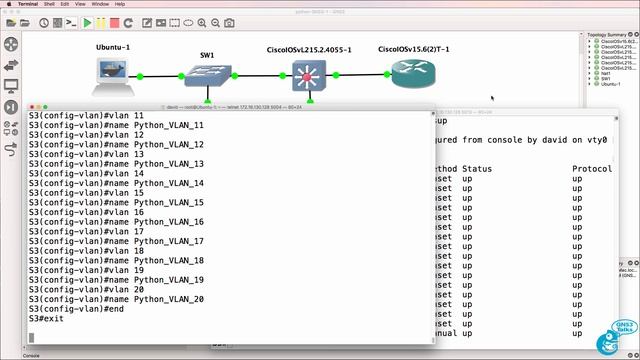Click the Zoom in magnifier
640x360 pixels.
tap(202, 23)
